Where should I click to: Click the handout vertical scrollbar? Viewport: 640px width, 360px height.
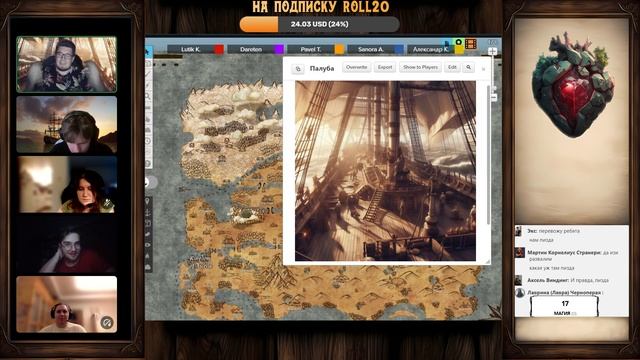pos(488,154)
